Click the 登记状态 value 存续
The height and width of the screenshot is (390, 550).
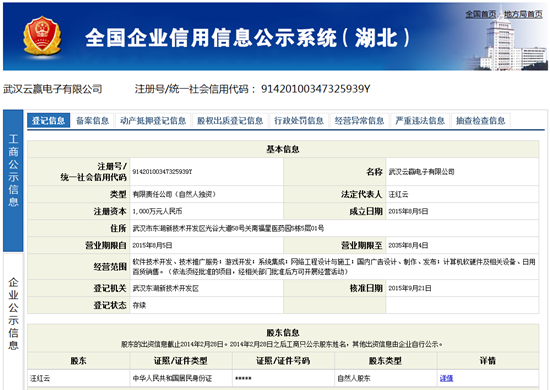tap(139, 305)
